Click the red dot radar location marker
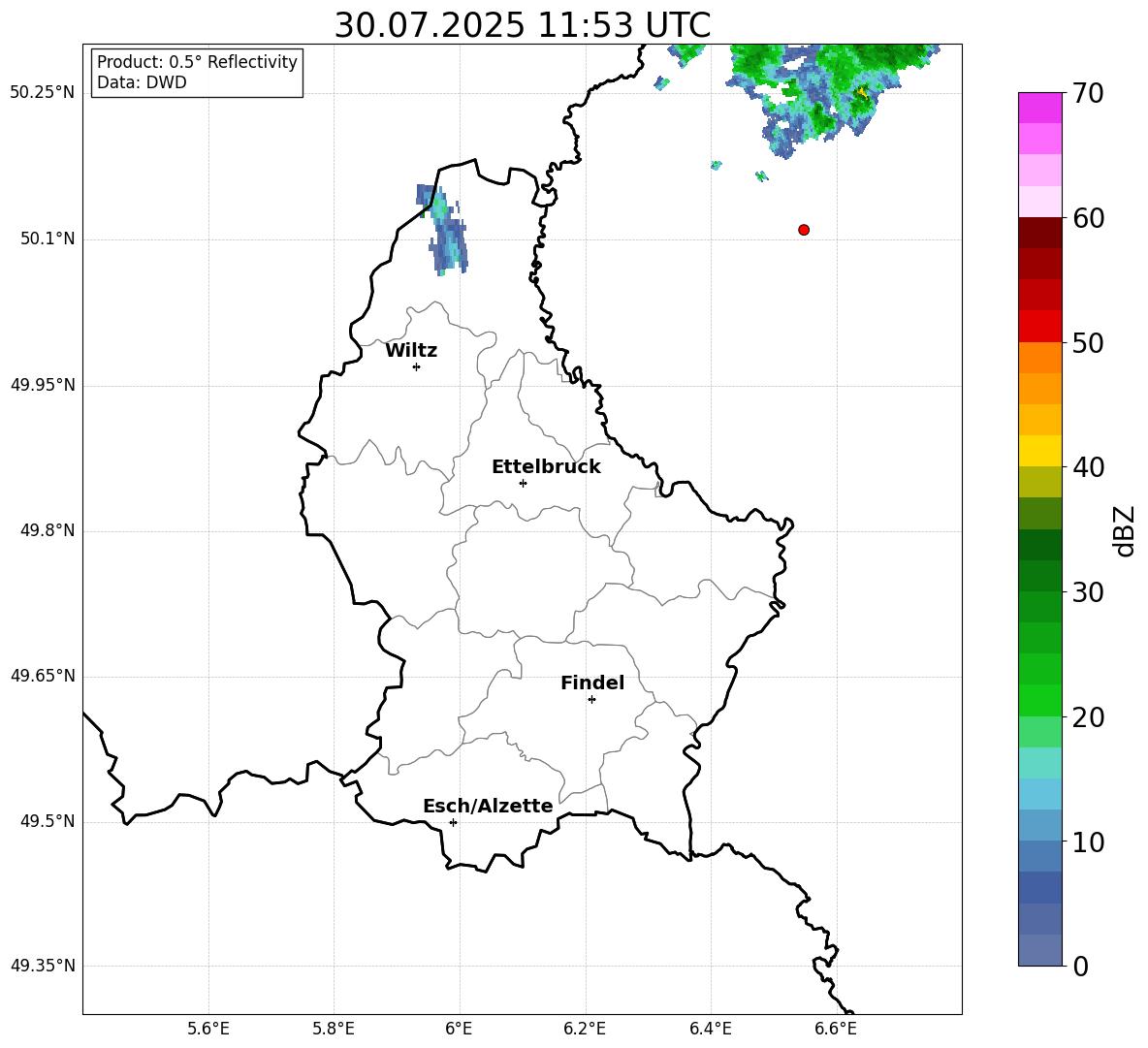 point(804,230)
